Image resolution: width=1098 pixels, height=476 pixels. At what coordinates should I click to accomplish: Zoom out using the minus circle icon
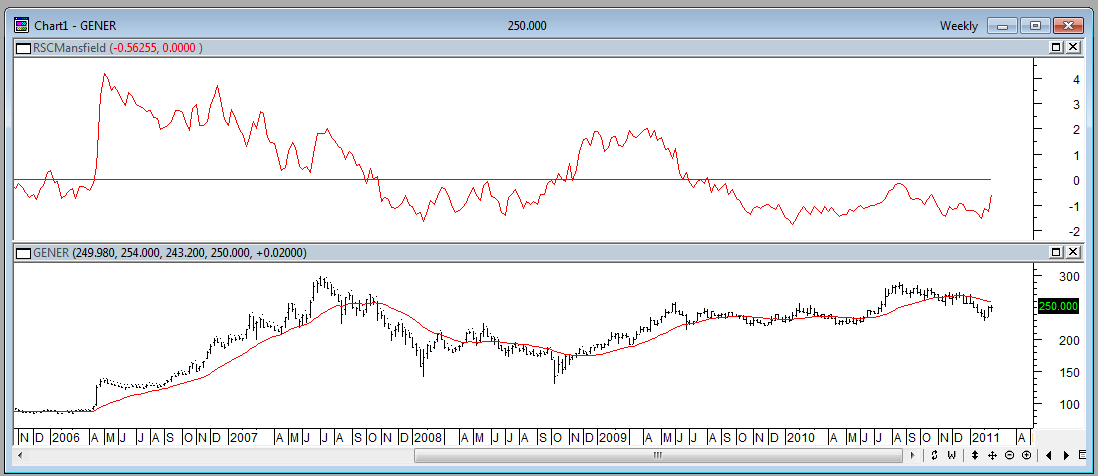point(1009,456)
